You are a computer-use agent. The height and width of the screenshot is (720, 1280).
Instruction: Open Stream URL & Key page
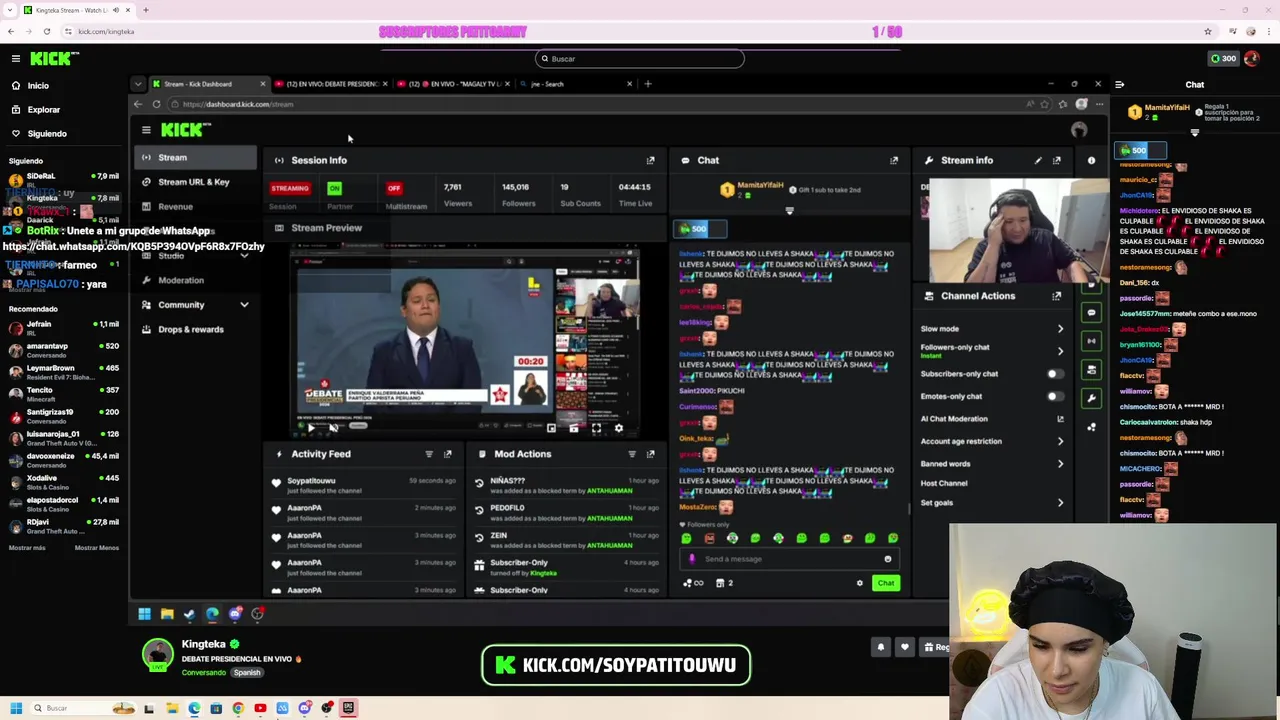(x=195, y=182)
